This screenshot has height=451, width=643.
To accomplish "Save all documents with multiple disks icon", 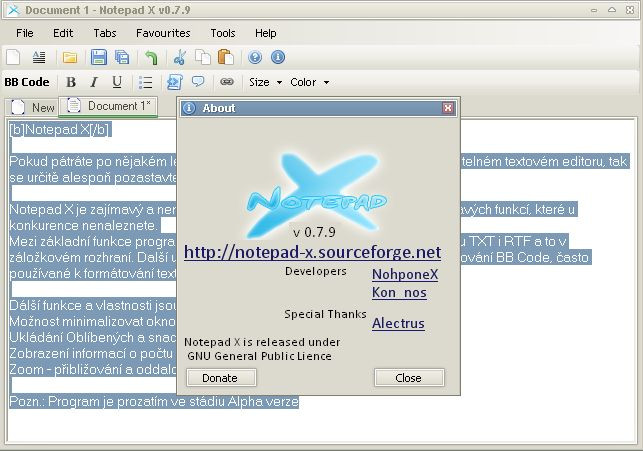I will pyautogui.click(x=122, y=57).
